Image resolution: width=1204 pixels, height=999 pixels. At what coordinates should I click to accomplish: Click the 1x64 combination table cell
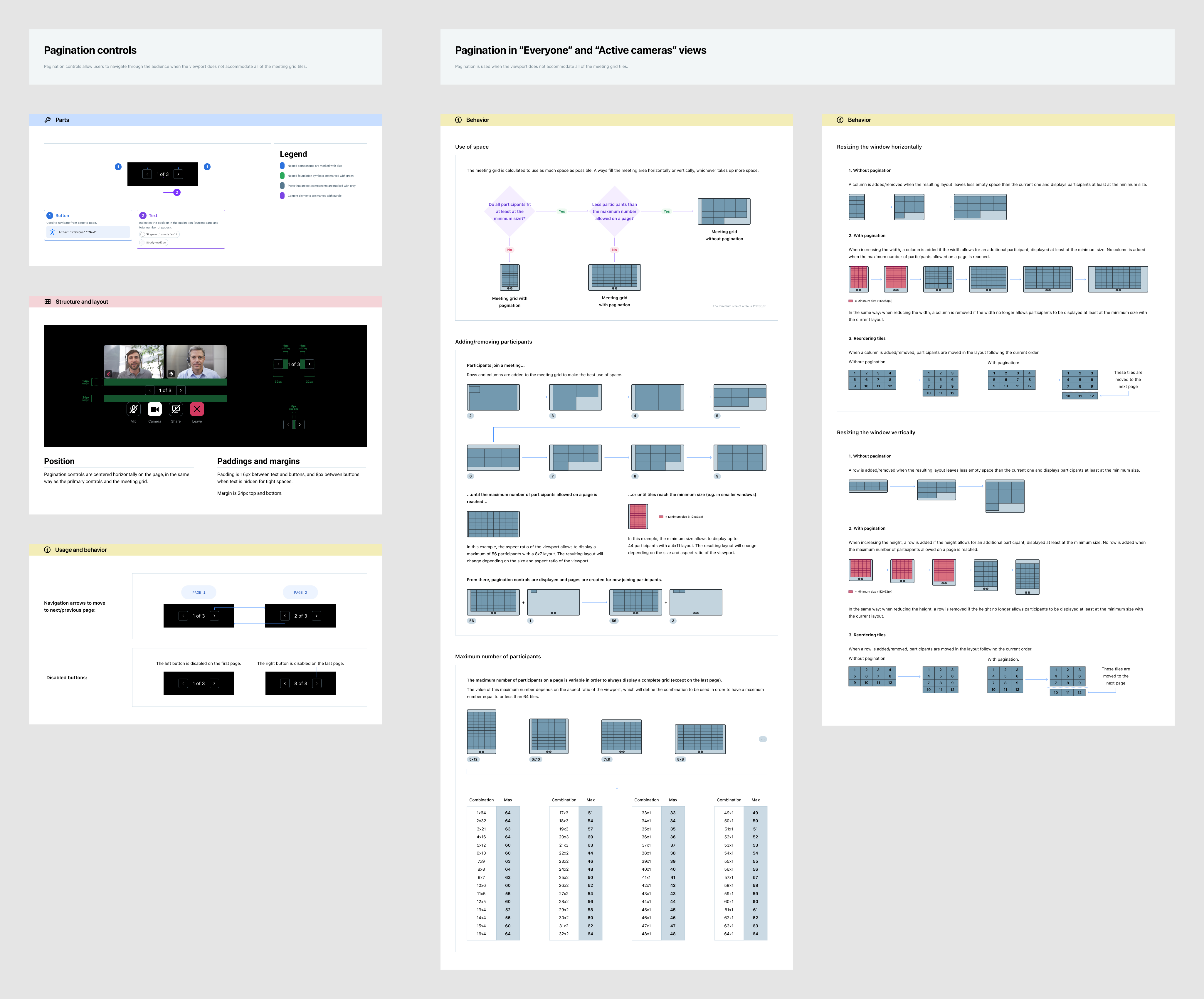482,813
